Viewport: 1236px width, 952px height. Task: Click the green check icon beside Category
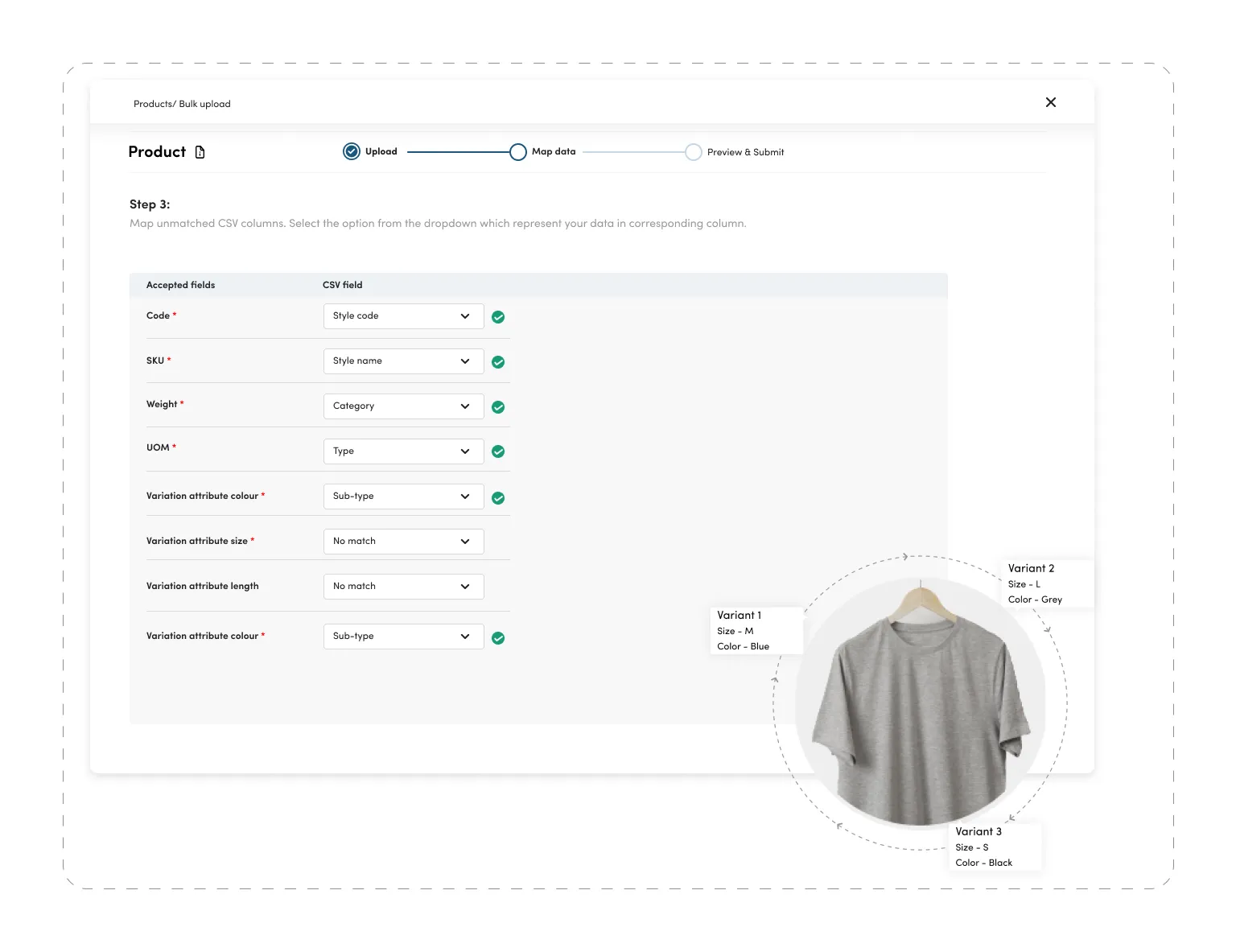[498, 407]
